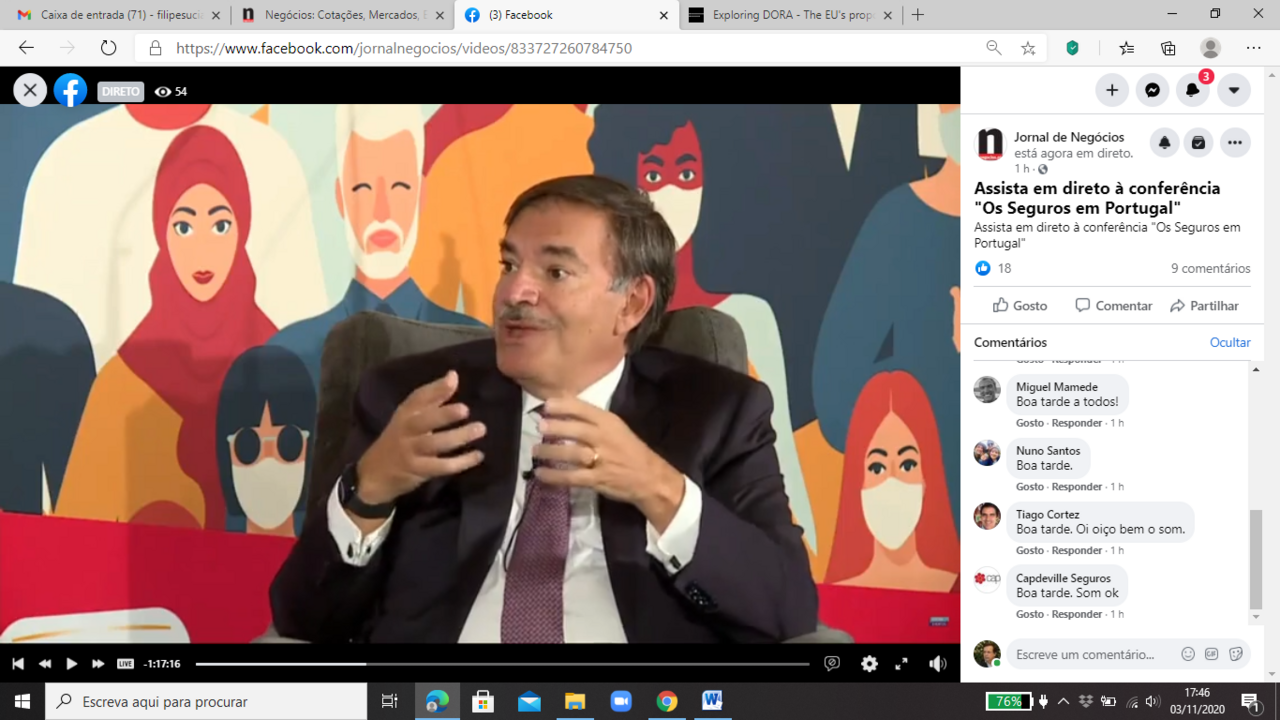
Task: Enter fullscreen video mode
Action: [x=901, y=663]
